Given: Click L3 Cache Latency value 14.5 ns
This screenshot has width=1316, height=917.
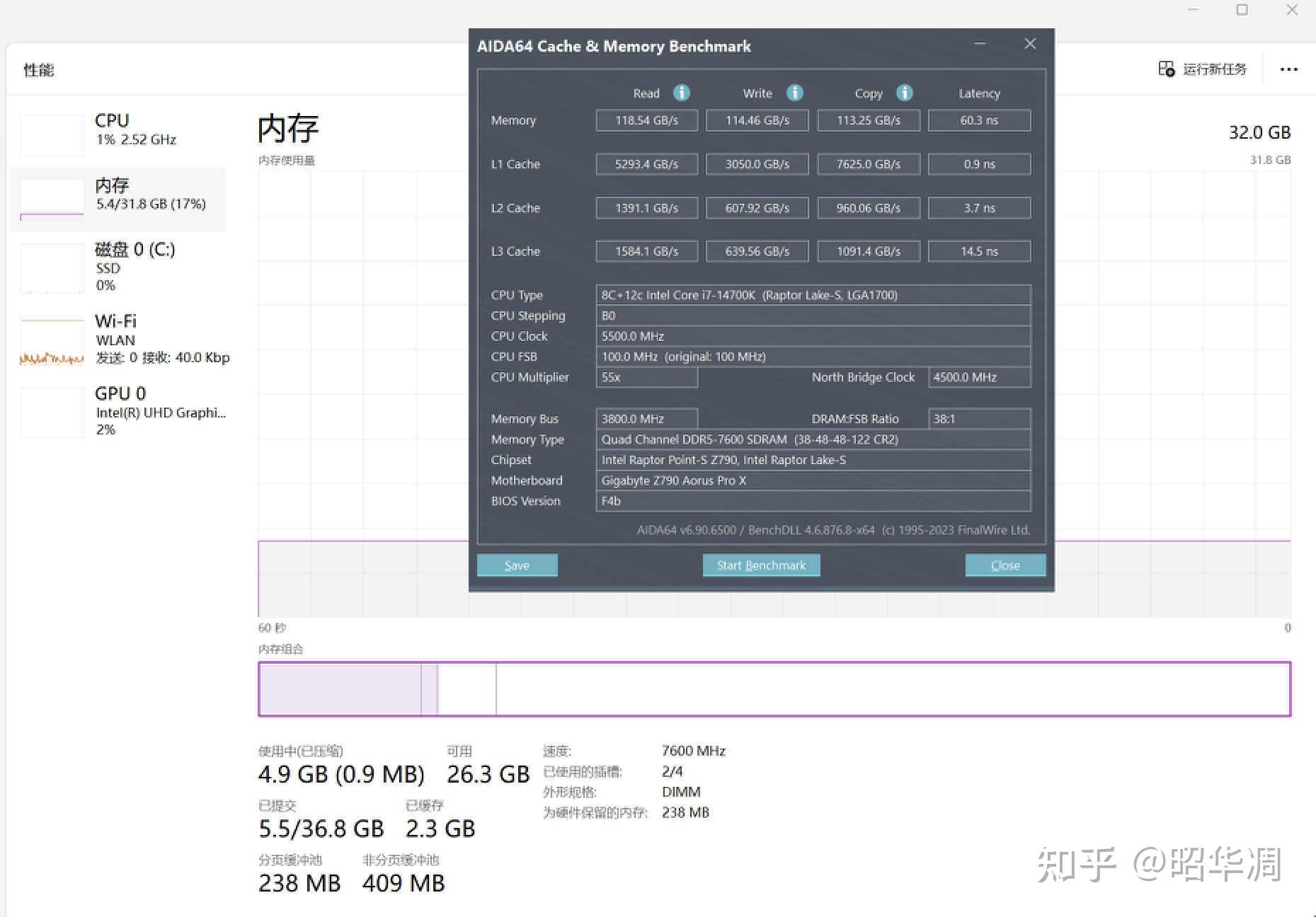Looking at the screenshot, I should tap(979, 251).
